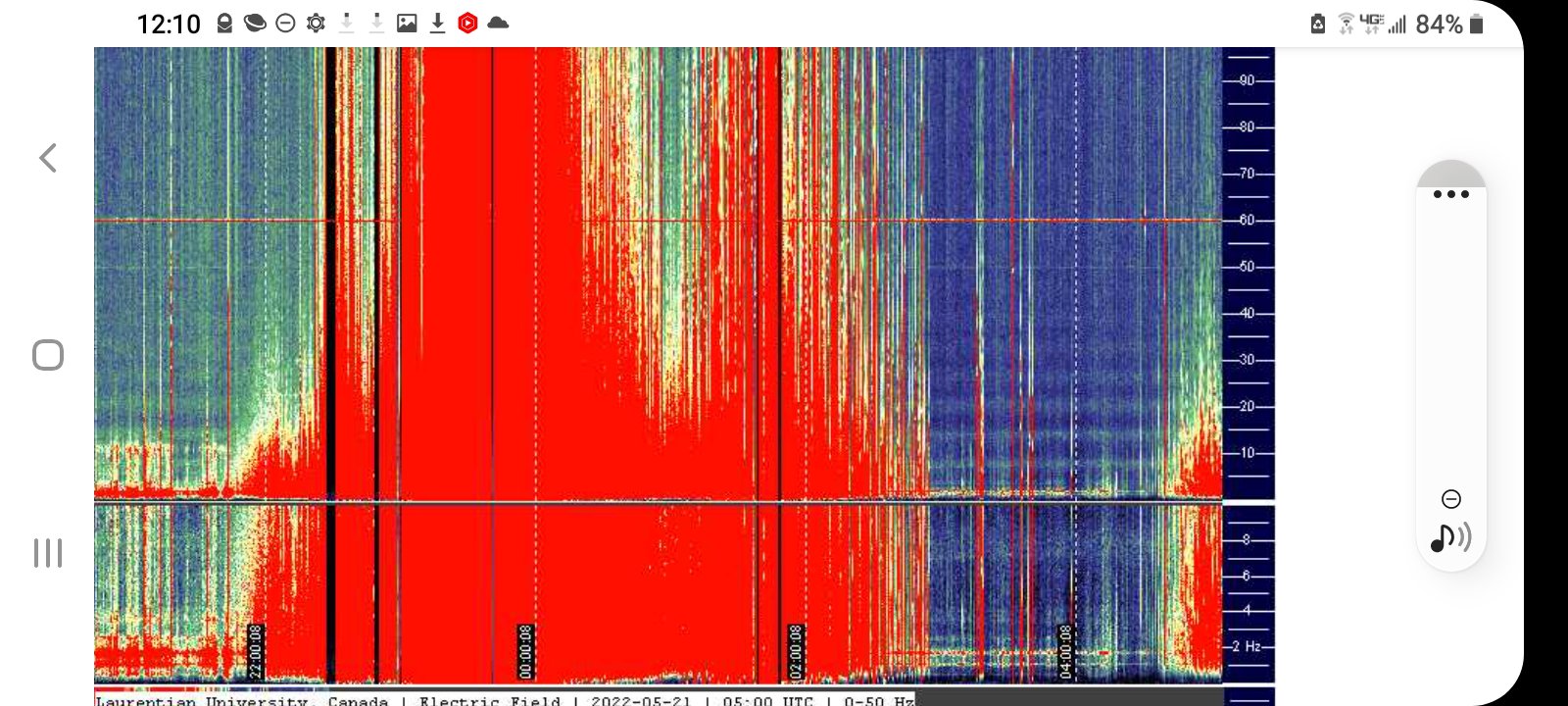
Task: Tap the media volume music note icon
Action: click(x=1450, y=537)
